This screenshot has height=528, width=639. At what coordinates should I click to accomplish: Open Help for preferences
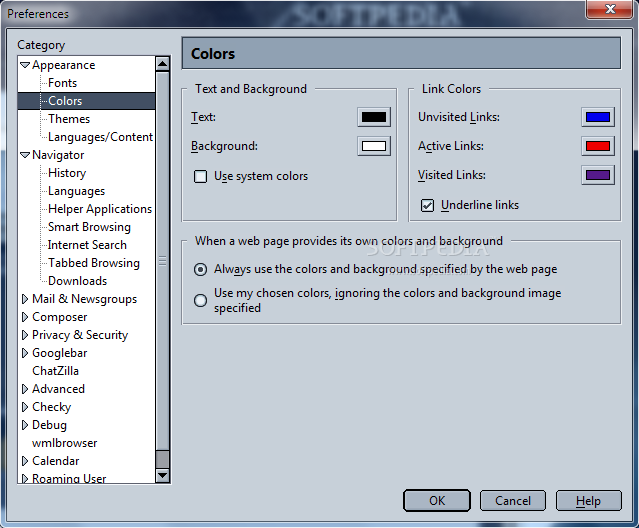pyautogui.click(x=588, y=500)
